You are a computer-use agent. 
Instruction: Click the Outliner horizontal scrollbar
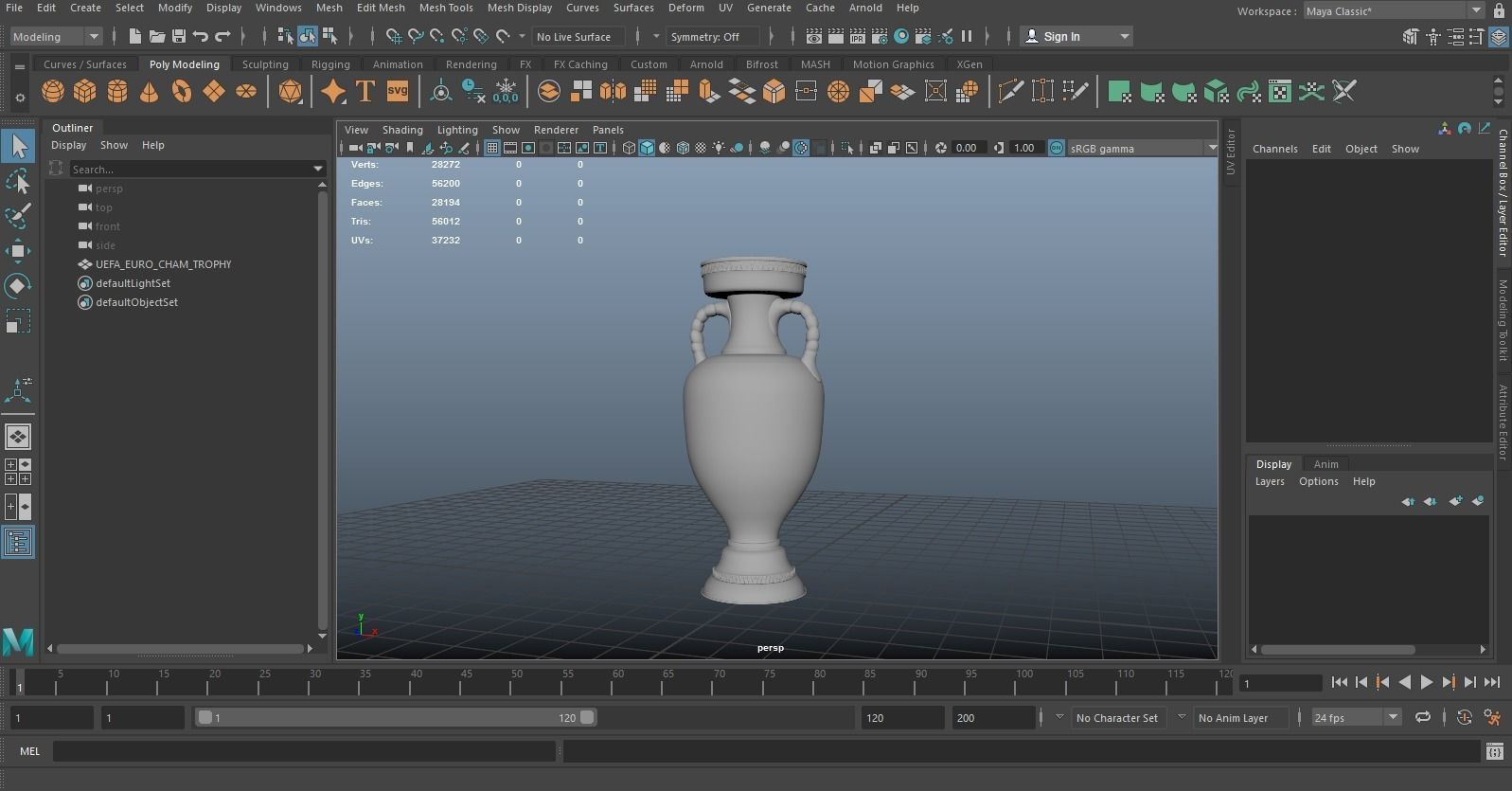tap(180, 649)
